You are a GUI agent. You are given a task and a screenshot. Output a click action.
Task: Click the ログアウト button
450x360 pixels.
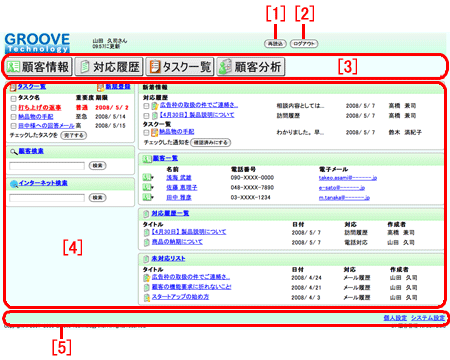coord(304,44)
